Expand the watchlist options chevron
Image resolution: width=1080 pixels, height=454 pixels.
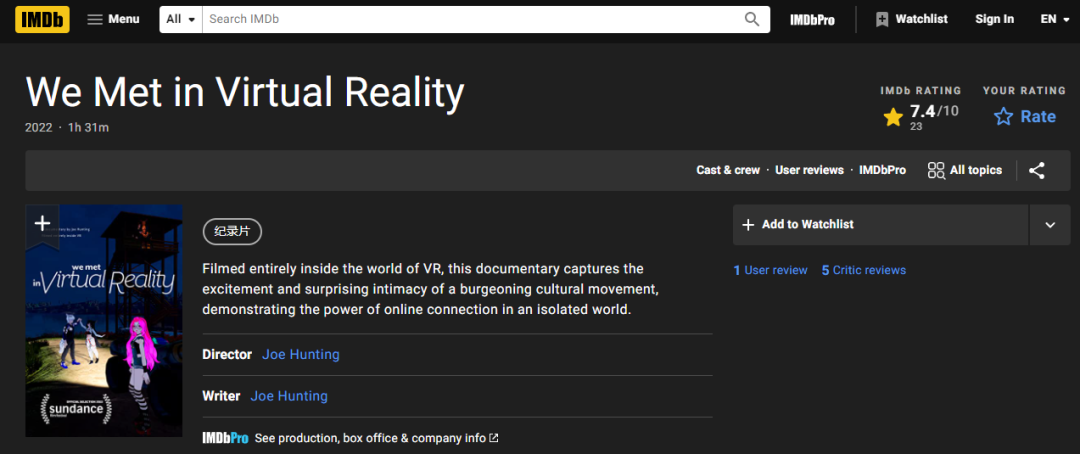1050,225
